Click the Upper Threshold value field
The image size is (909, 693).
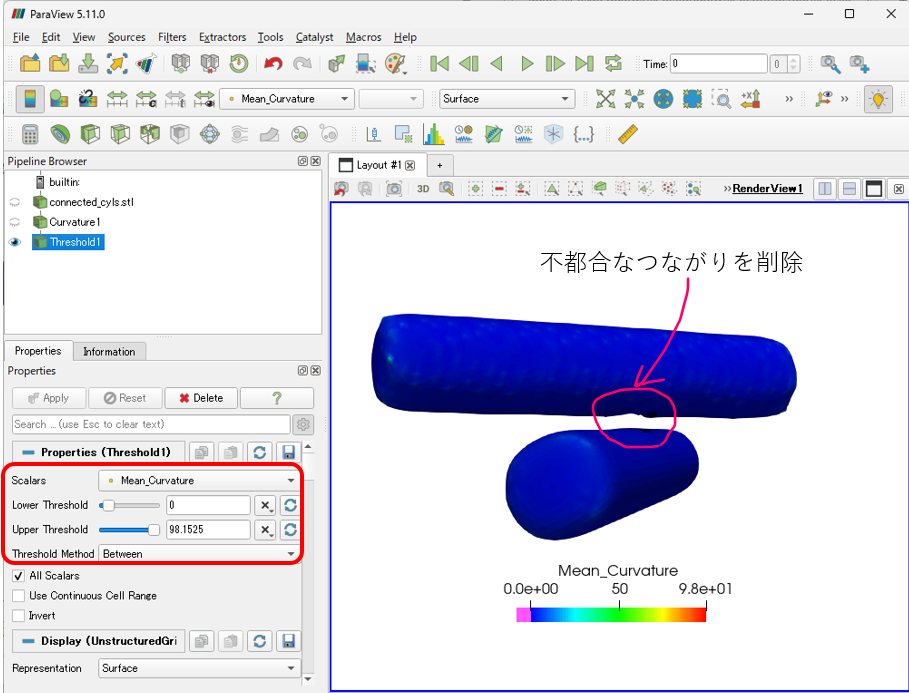[x=207, y=530]
